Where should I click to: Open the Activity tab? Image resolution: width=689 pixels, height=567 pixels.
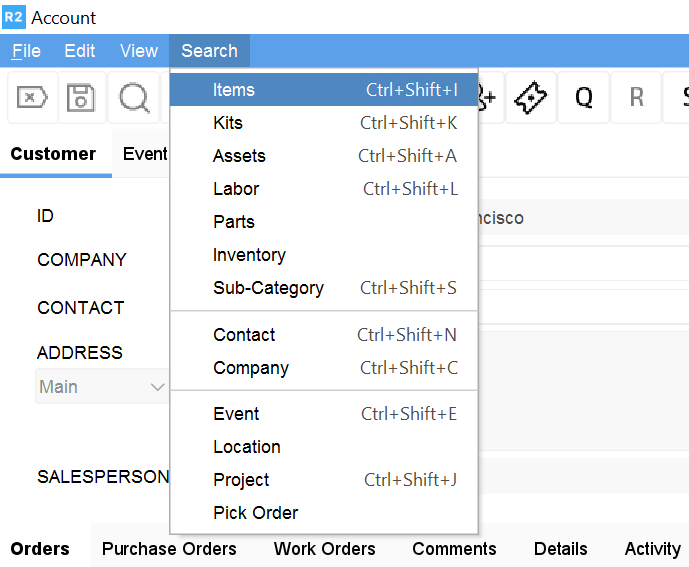(652, 548)
